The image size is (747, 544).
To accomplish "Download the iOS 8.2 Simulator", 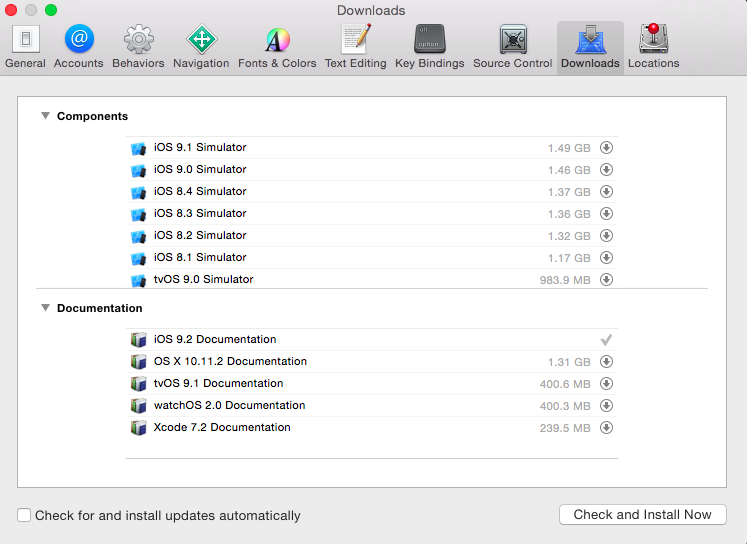I will click(x=606, y=235).
